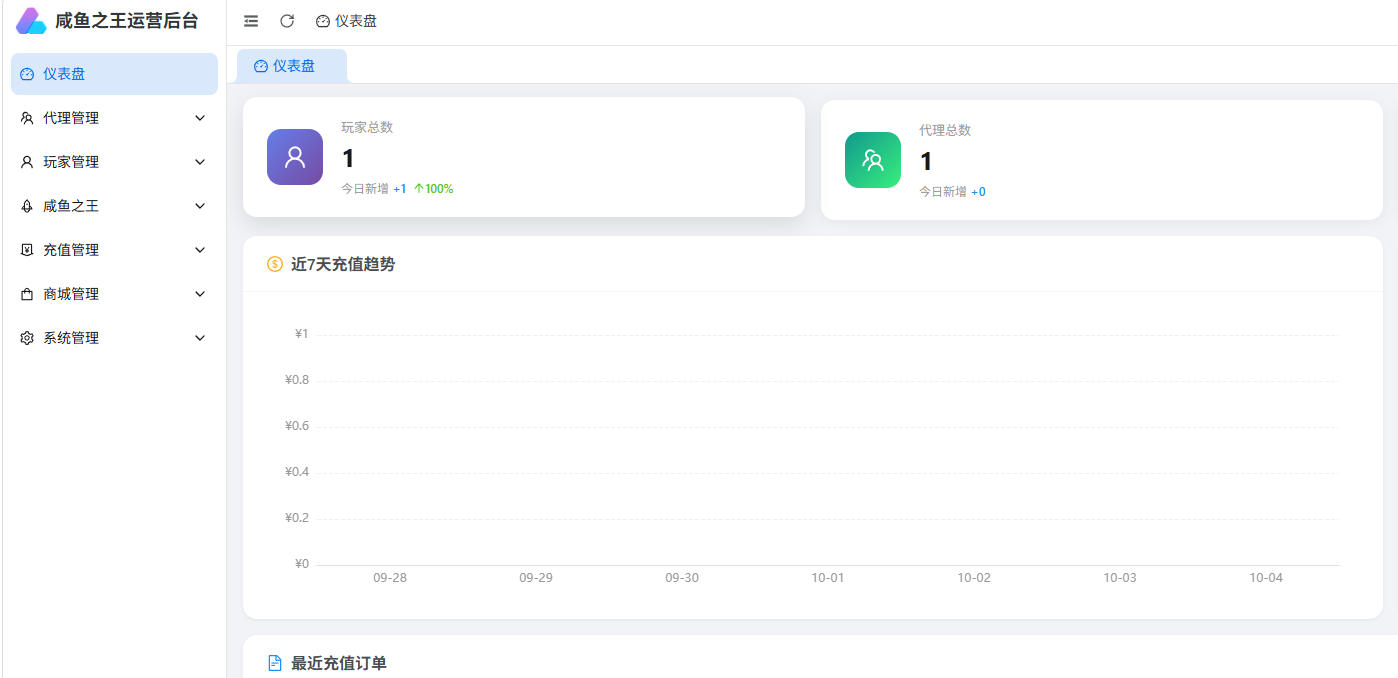This screenshot has height=678, width=1398.
Task: Expand 商城管理 using its chevron
Action: click(x=200, y=294)
